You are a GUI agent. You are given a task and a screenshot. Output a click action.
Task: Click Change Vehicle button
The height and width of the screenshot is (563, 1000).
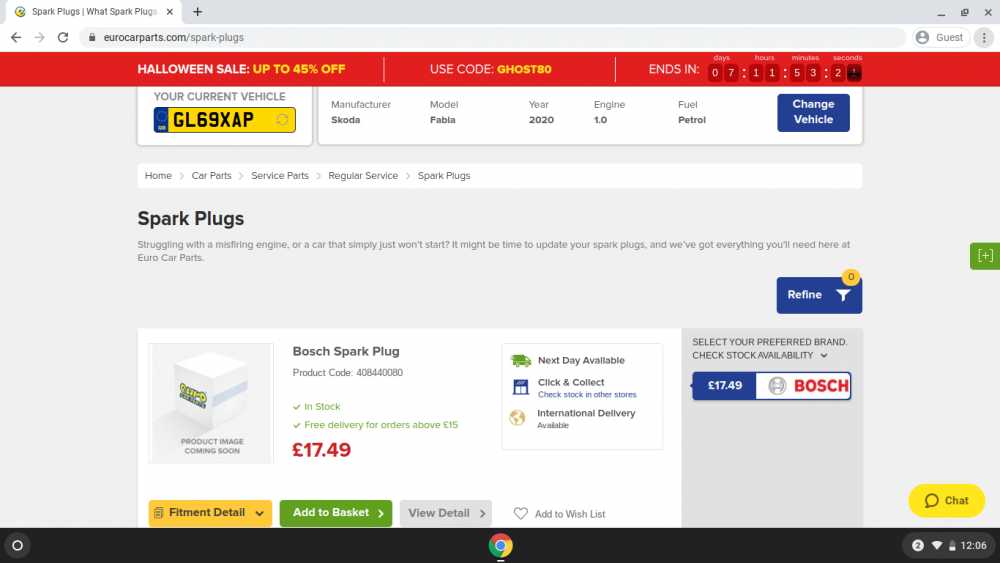[813, 112]
